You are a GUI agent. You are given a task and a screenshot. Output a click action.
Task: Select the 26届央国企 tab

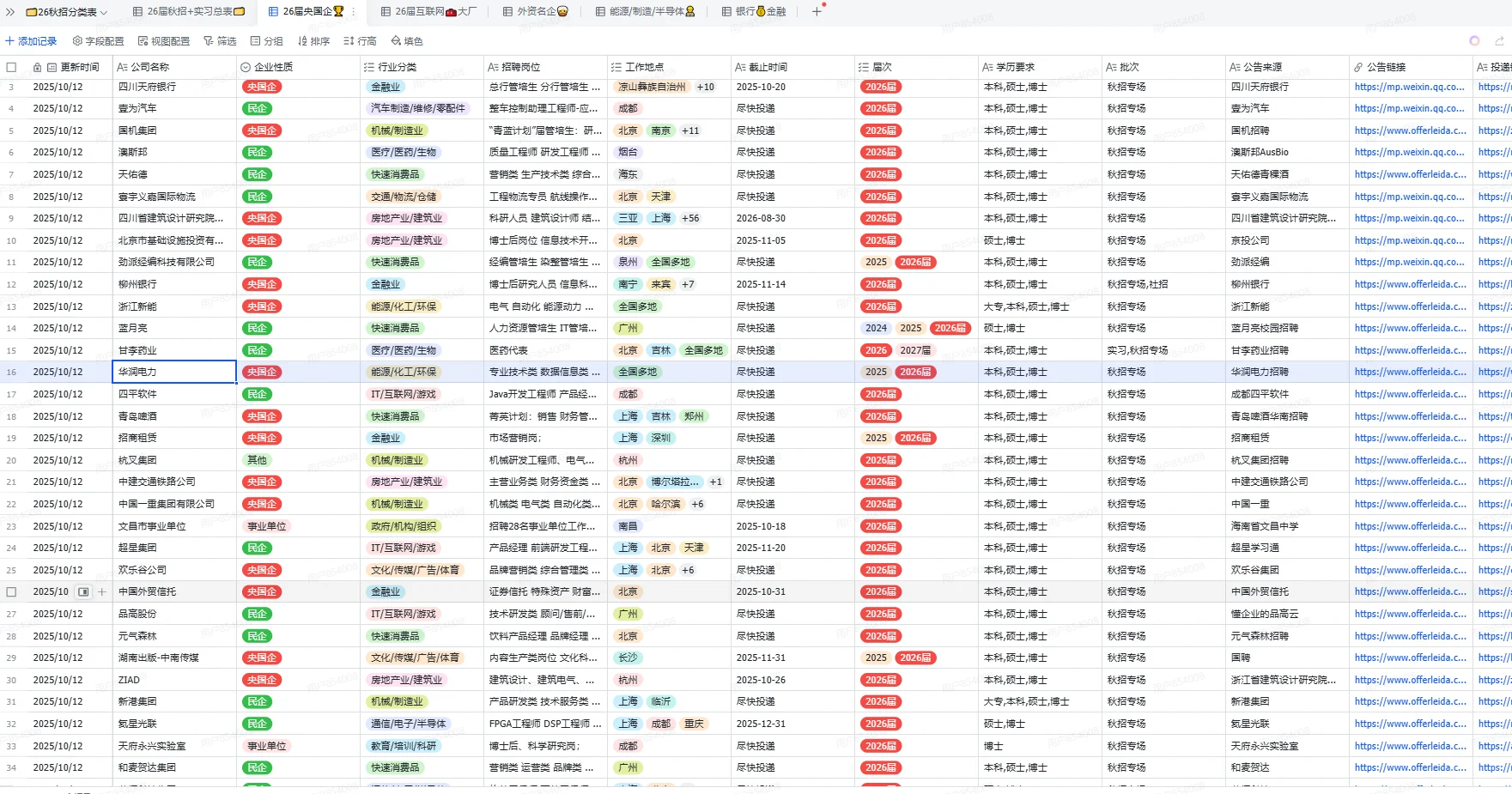coord(307,12)
